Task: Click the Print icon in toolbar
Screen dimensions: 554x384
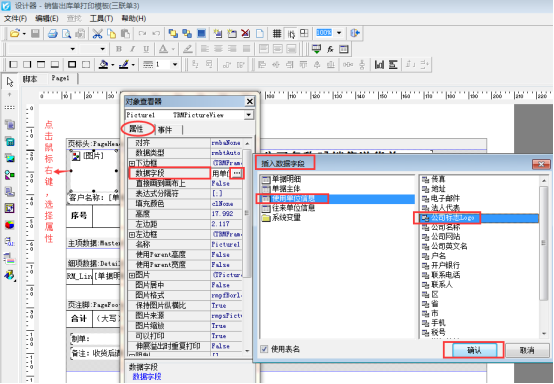Action: tap(53, 34)
